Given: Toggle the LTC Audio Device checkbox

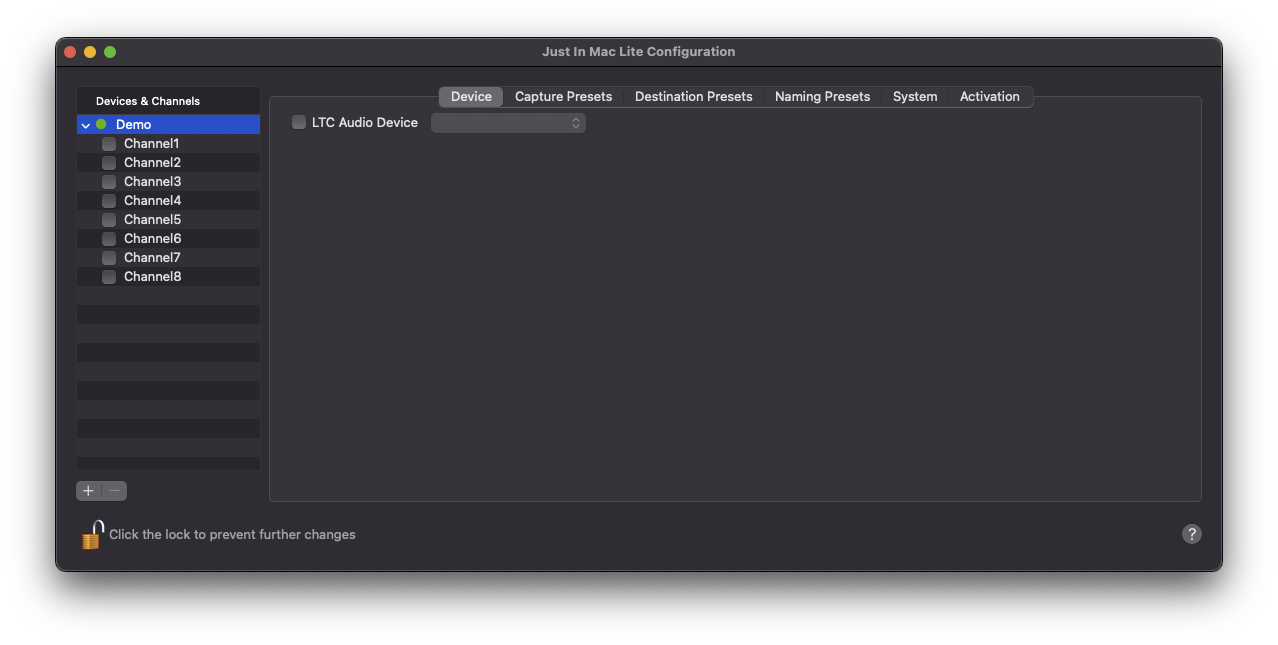Looking at the screenshot, I should [299, 123].
